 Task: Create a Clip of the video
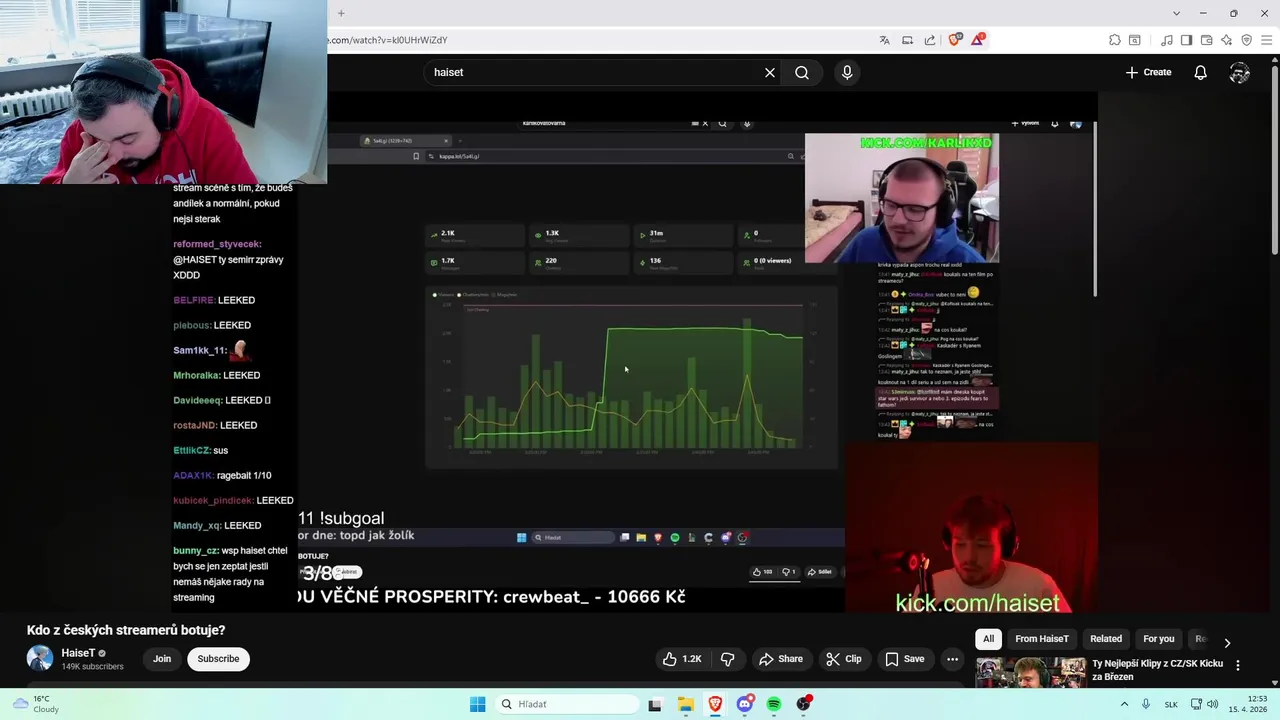[844, 659]
